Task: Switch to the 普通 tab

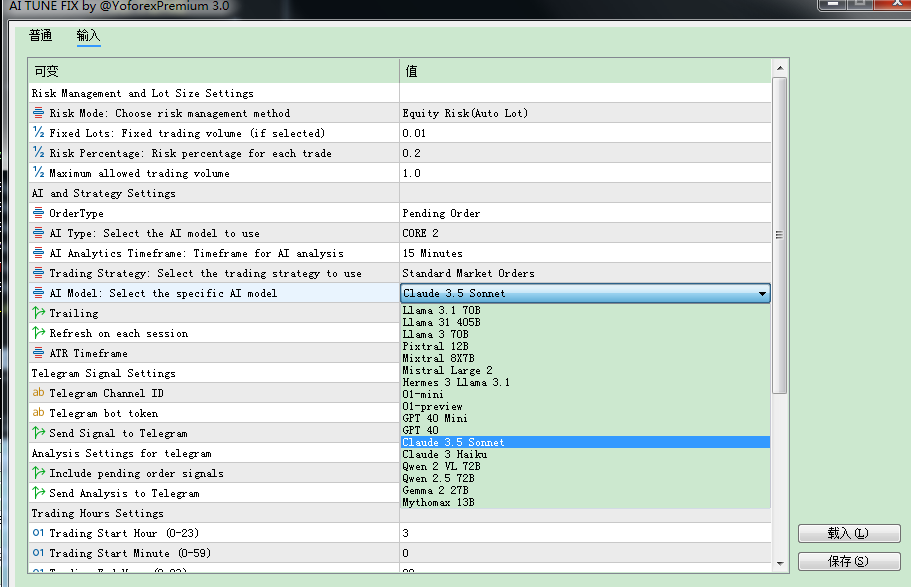Action: coord(41,36)
